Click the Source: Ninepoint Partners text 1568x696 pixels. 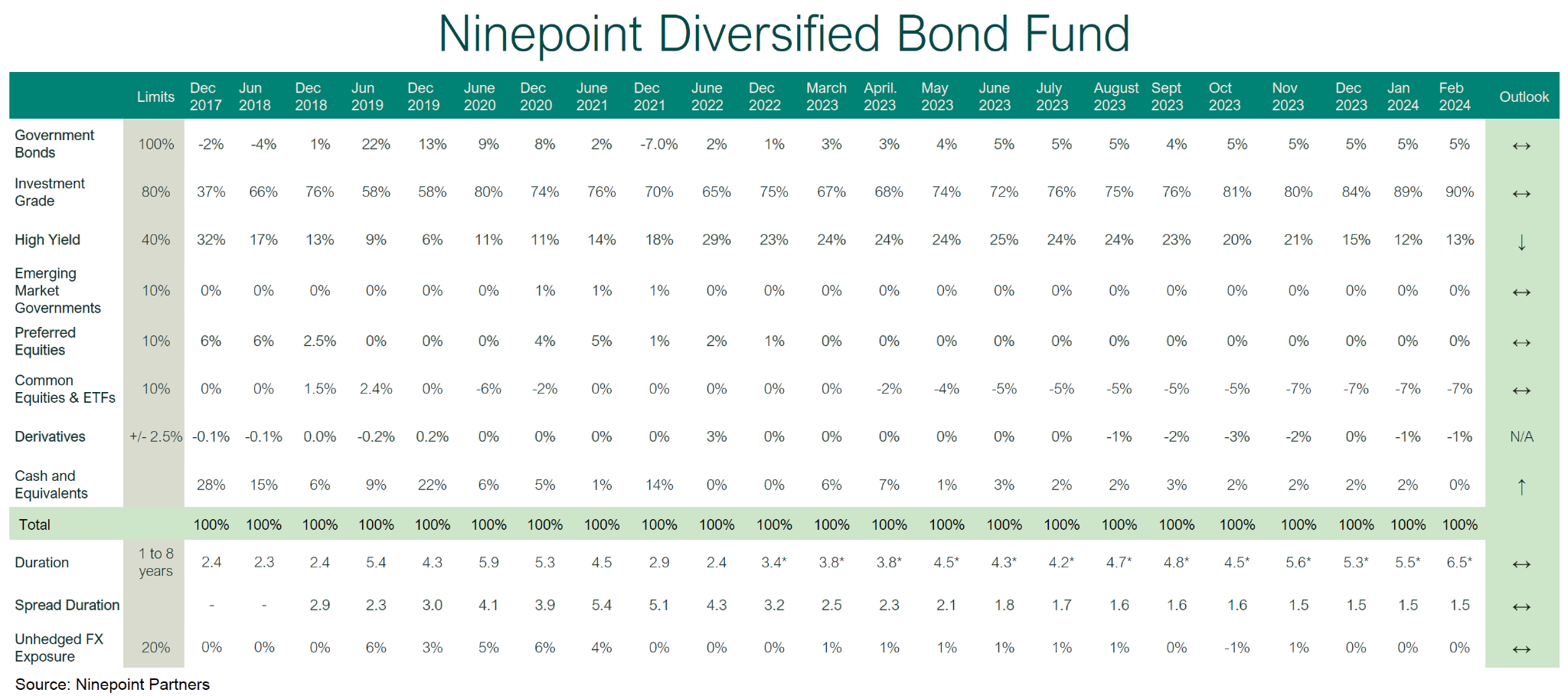[x=113, y=685]
